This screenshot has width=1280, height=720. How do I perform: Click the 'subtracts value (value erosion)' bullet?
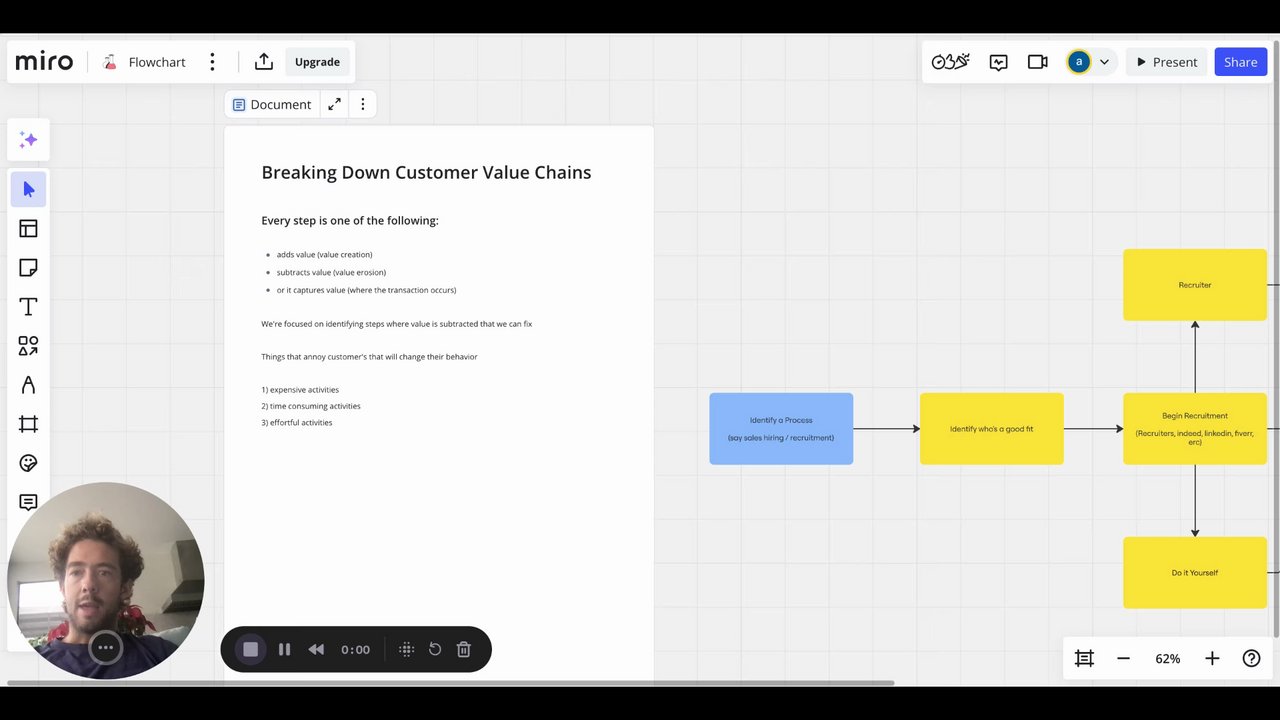click(331, 272)
